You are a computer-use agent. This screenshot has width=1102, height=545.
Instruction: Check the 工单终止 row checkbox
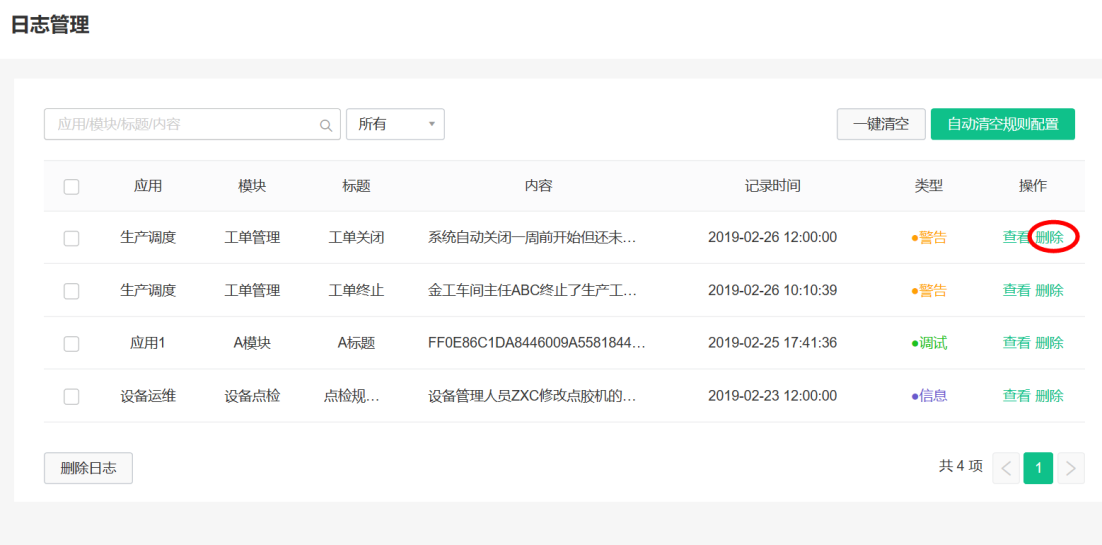[x=71, y=290]
